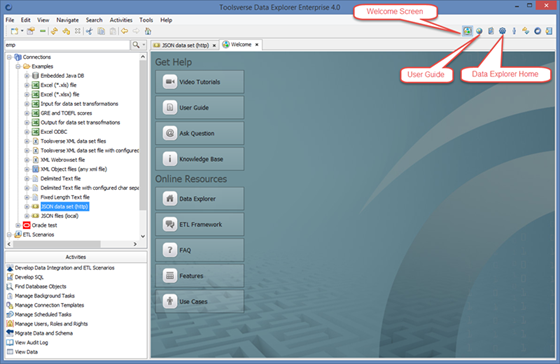Click the Oracle test red database icon
Image resolution: width=560 pixels, height=364 pixels.
coord(26,225)
